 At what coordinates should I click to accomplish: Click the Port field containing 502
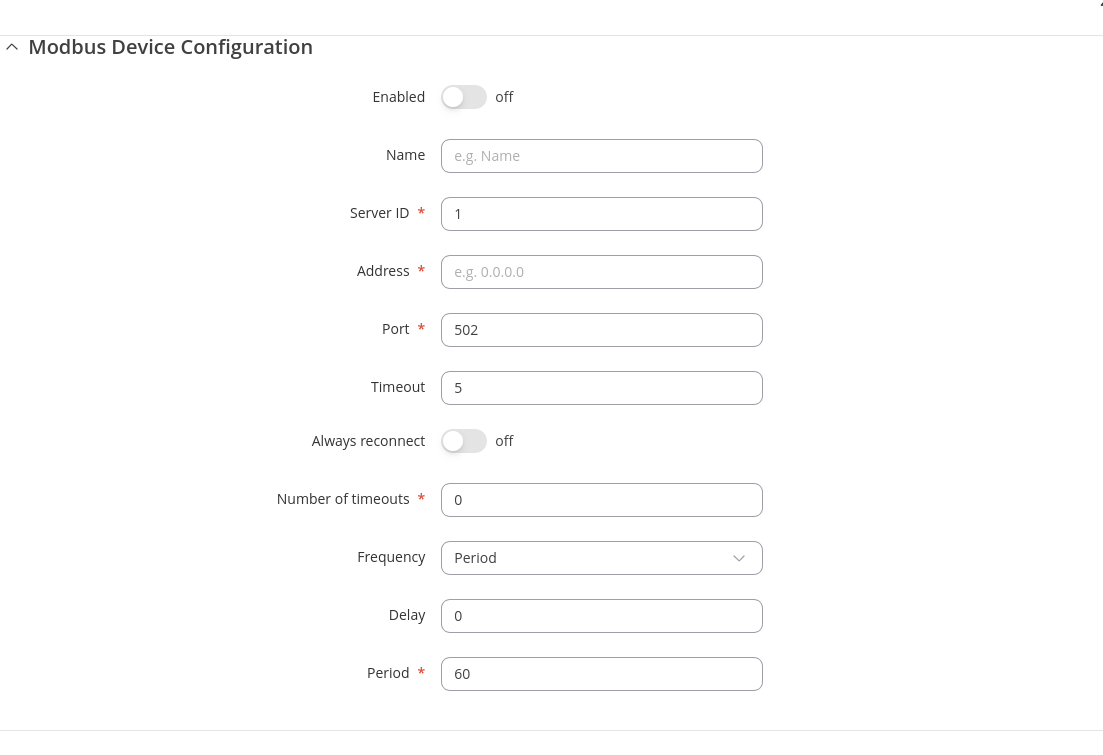coord(601,330)
